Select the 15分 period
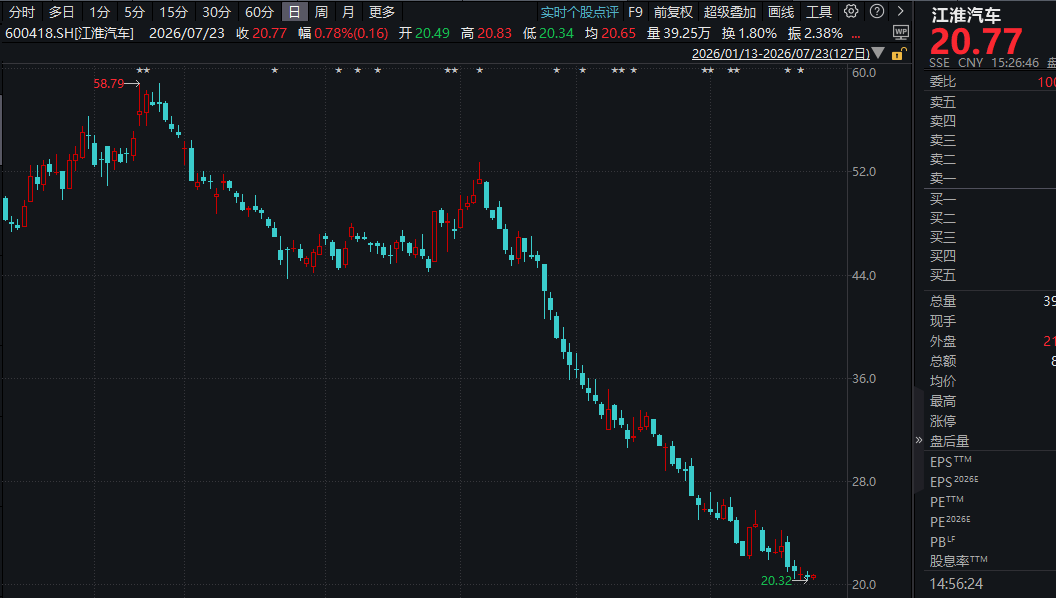This screenshot has height=598, width=1056. coord(173,12)
